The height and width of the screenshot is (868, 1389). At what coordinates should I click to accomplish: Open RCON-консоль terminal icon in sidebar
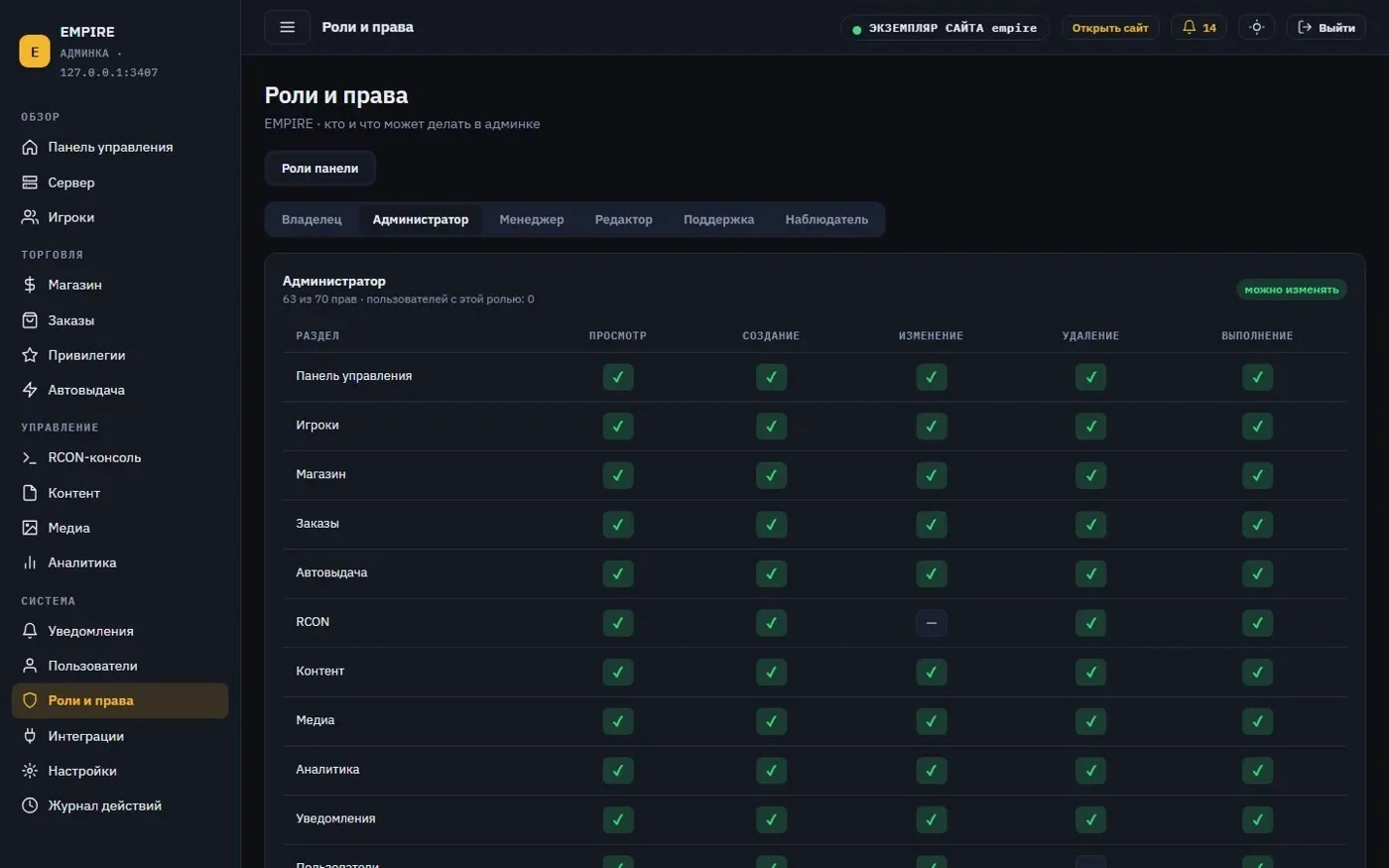click(30, 457)
